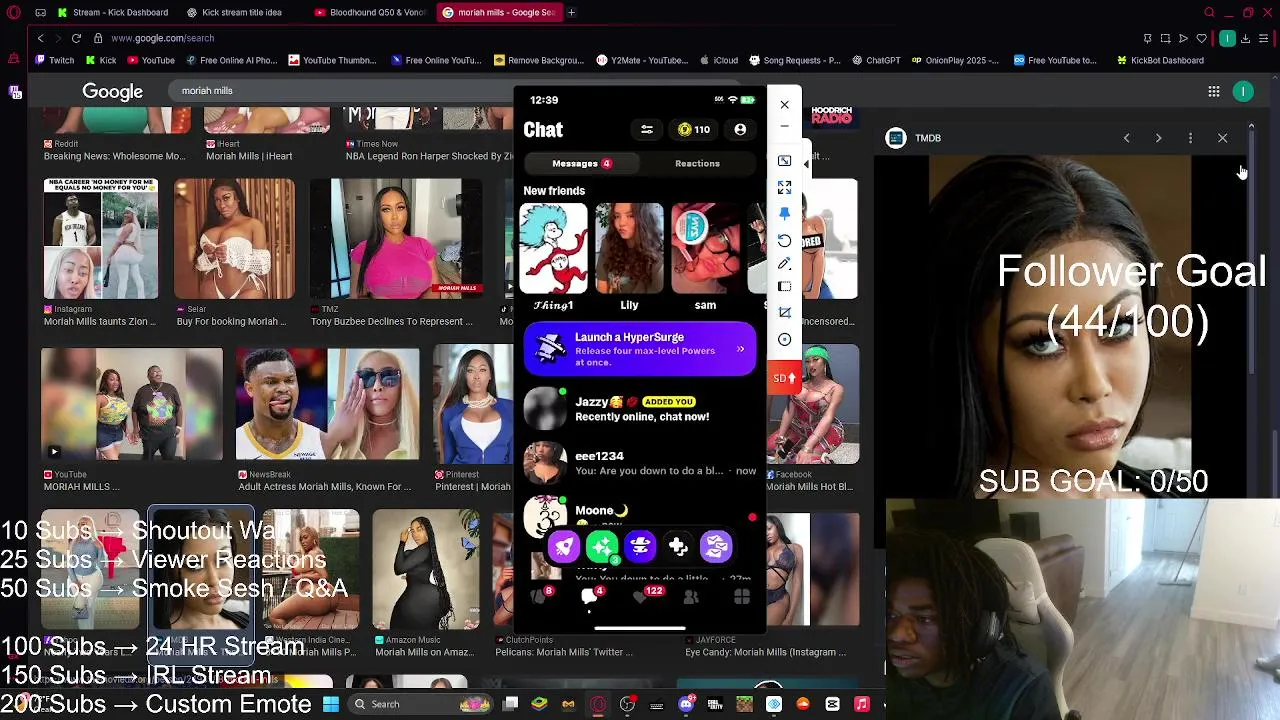Click the blue pin icon in mirror toolbar
1280x720 pixels.
point(784,214)
